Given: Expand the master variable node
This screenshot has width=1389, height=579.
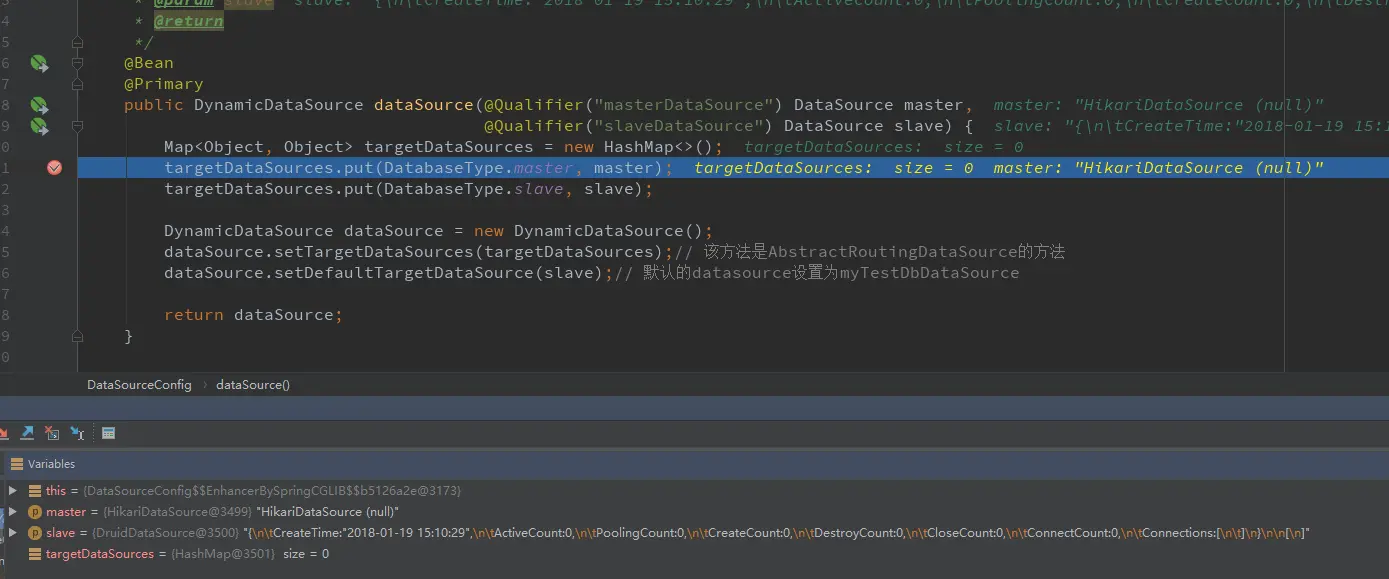Looking at the screenshot, I should [x=12, y=512].
